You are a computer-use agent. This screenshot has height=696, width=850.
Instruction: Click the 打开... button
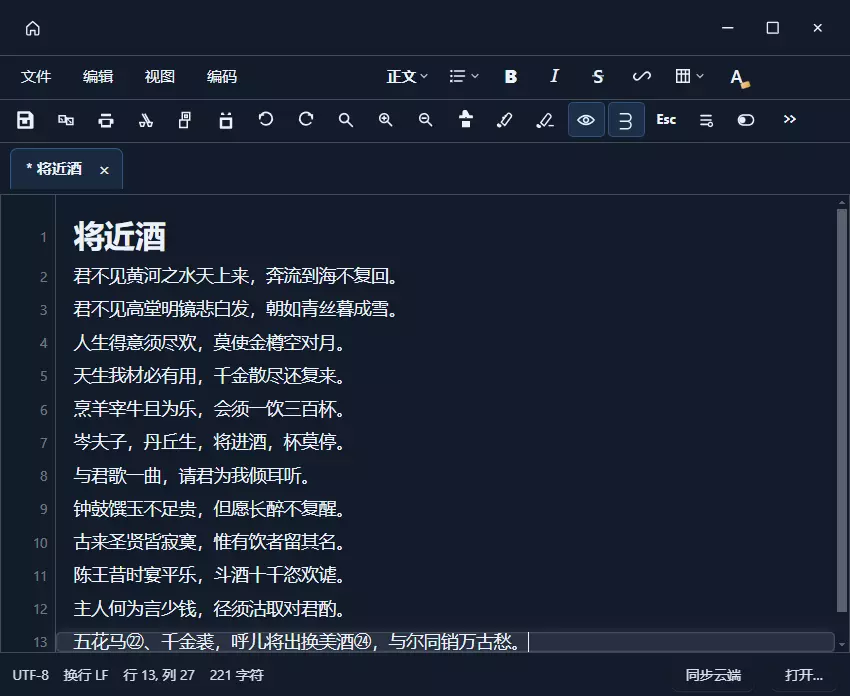[x=804, y=675]
